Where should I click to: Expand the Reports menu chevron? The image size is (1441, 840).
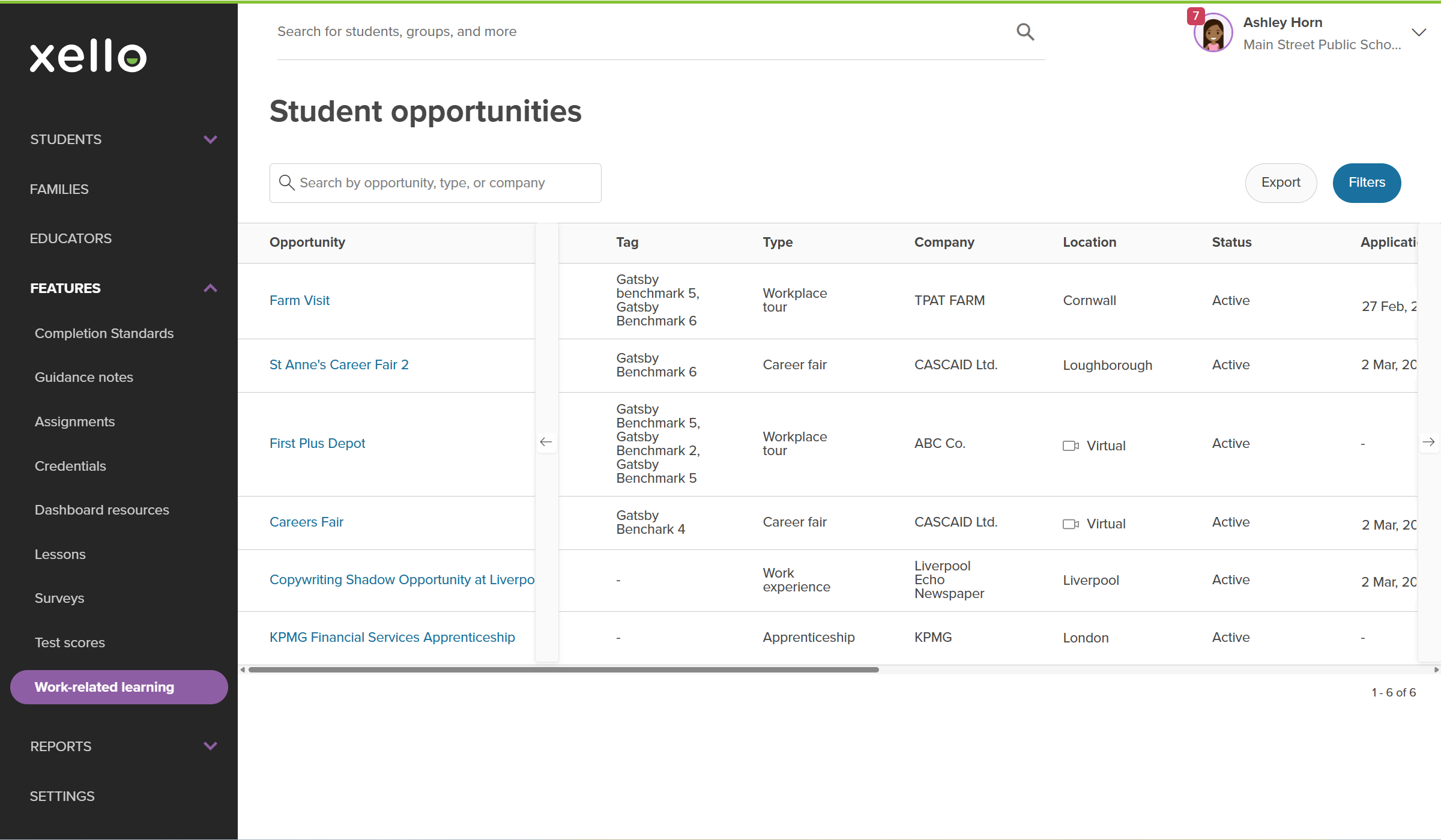coord(210,746)
